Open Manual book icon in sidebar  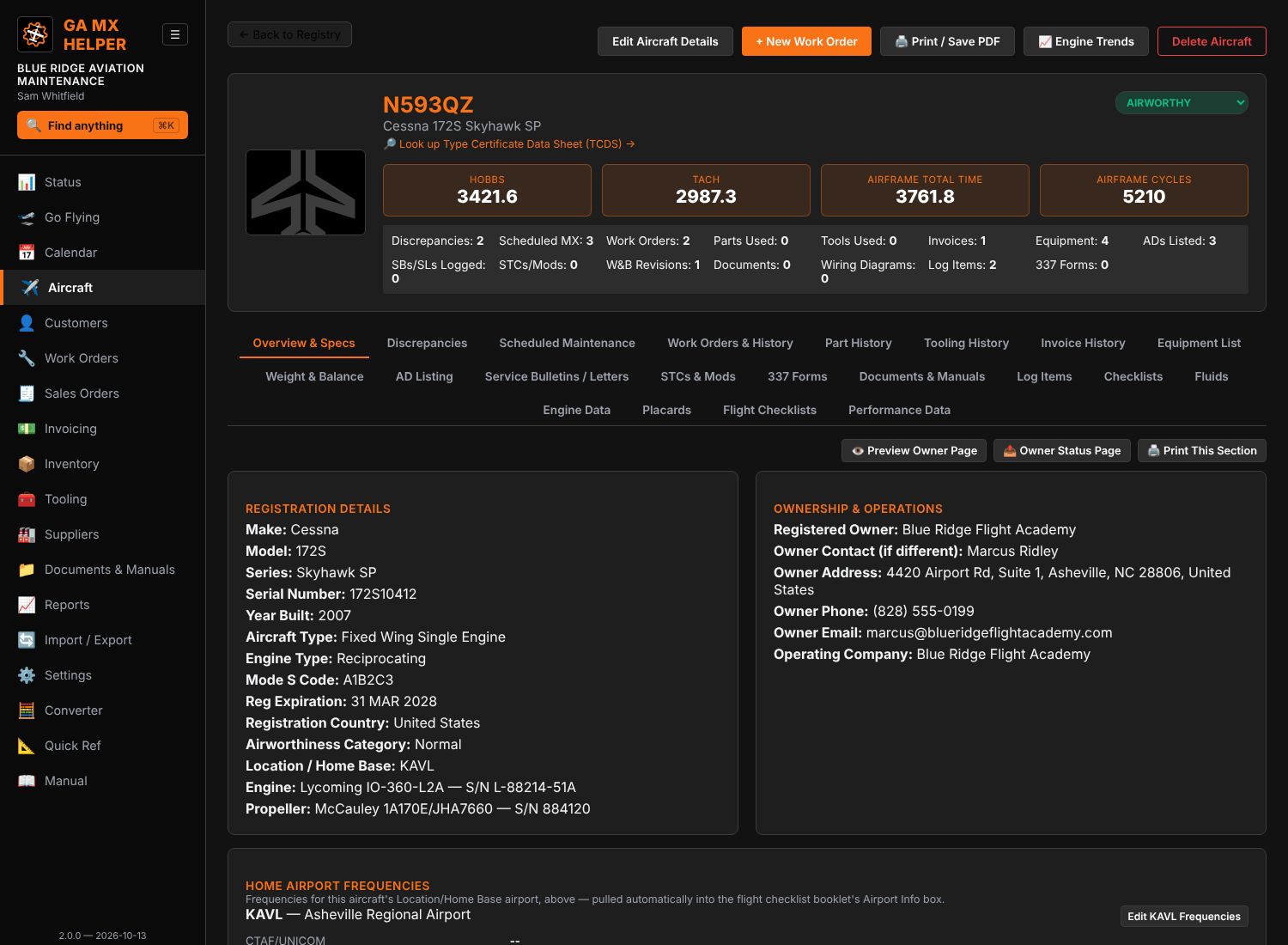[x=27, y=781]
